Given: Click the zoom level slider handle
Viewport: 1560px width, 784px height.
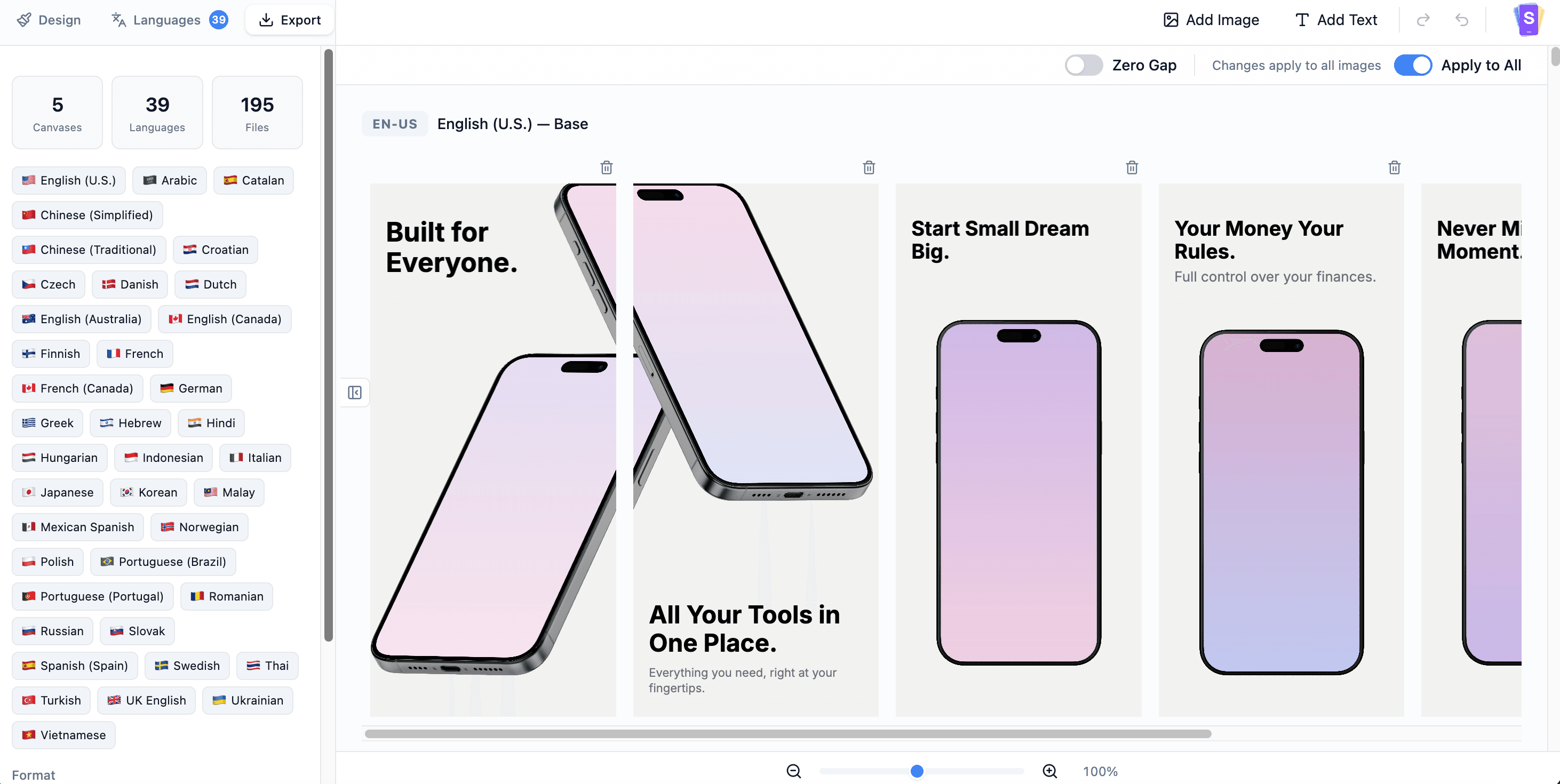Looking at the screenshot, I should click(x=916, y=771).
